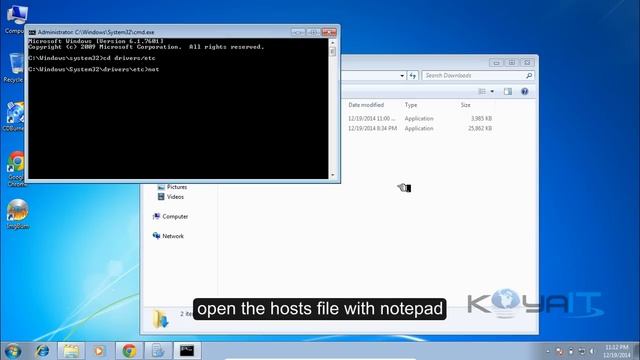The image size is (640, 360).
Task: Switch to Windows Explorer taskbar button
Action: (71, 351)
